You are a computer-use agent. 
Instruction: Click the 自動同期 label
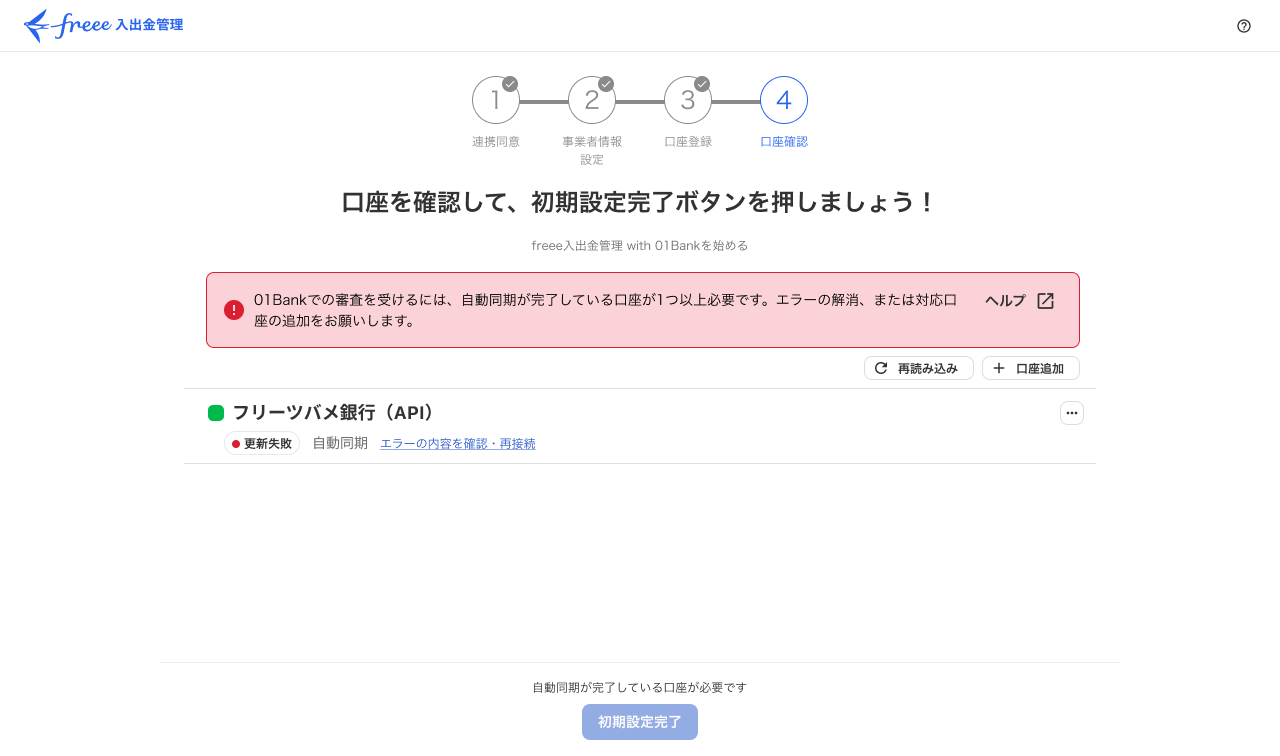click(340, 443)
